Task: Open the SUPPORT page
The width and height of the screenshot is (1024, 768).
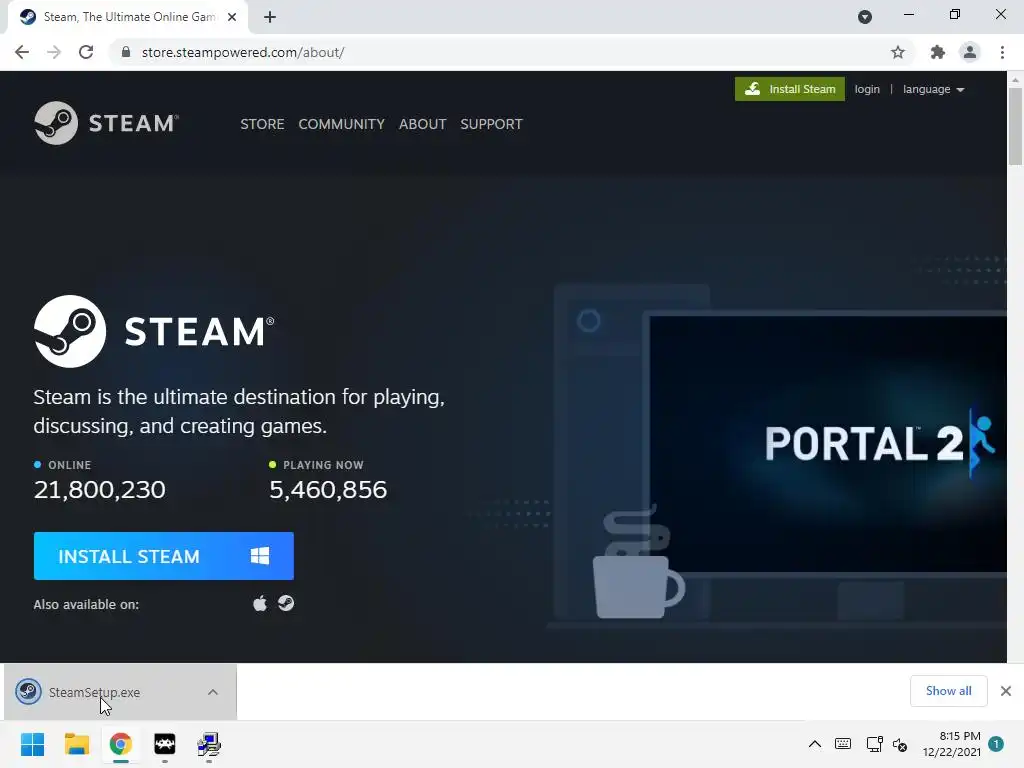Action: tap(491, 124)
